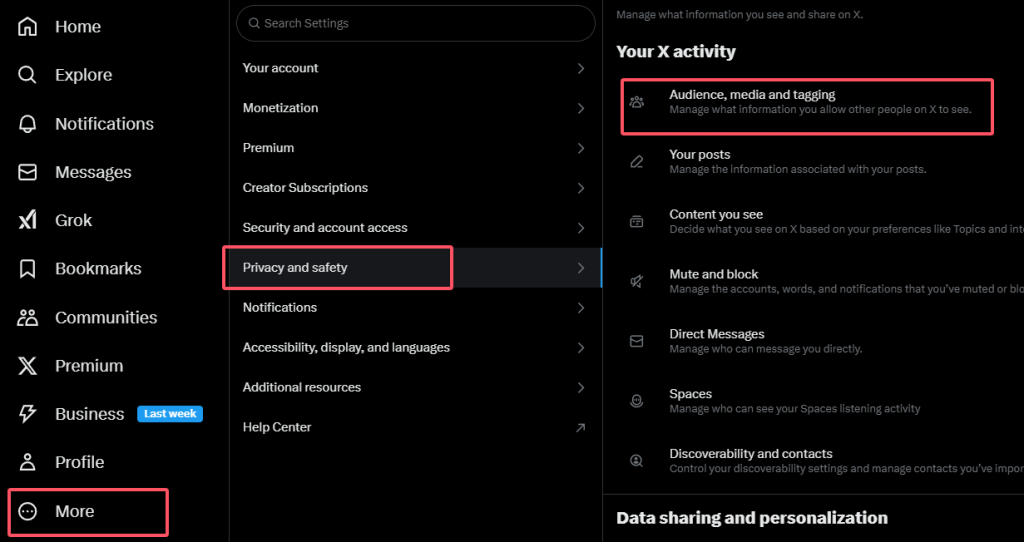Click the Bookmarks ribbon icon

coord(27,269)
